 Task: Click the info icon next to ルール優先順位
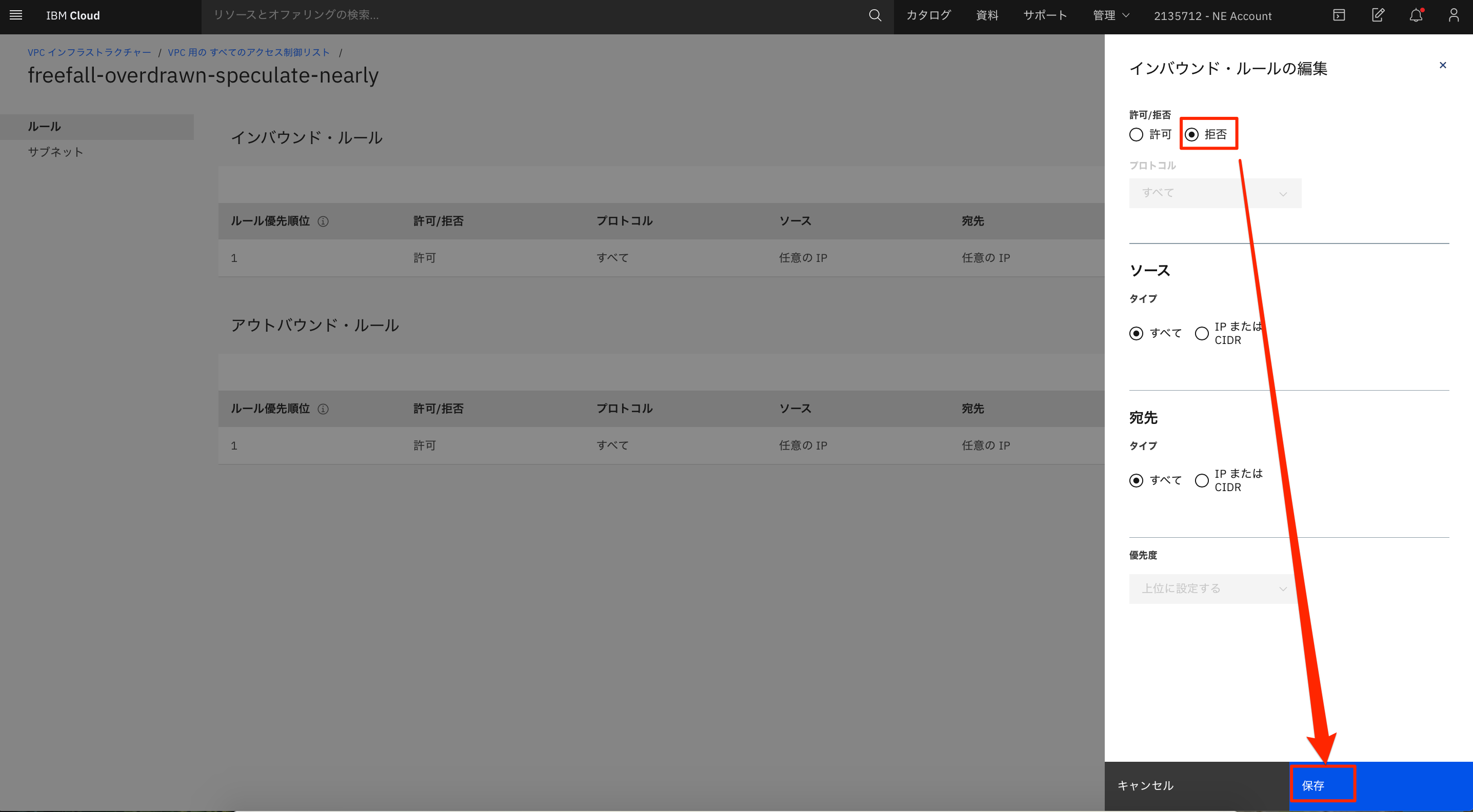tap(324, 221)
